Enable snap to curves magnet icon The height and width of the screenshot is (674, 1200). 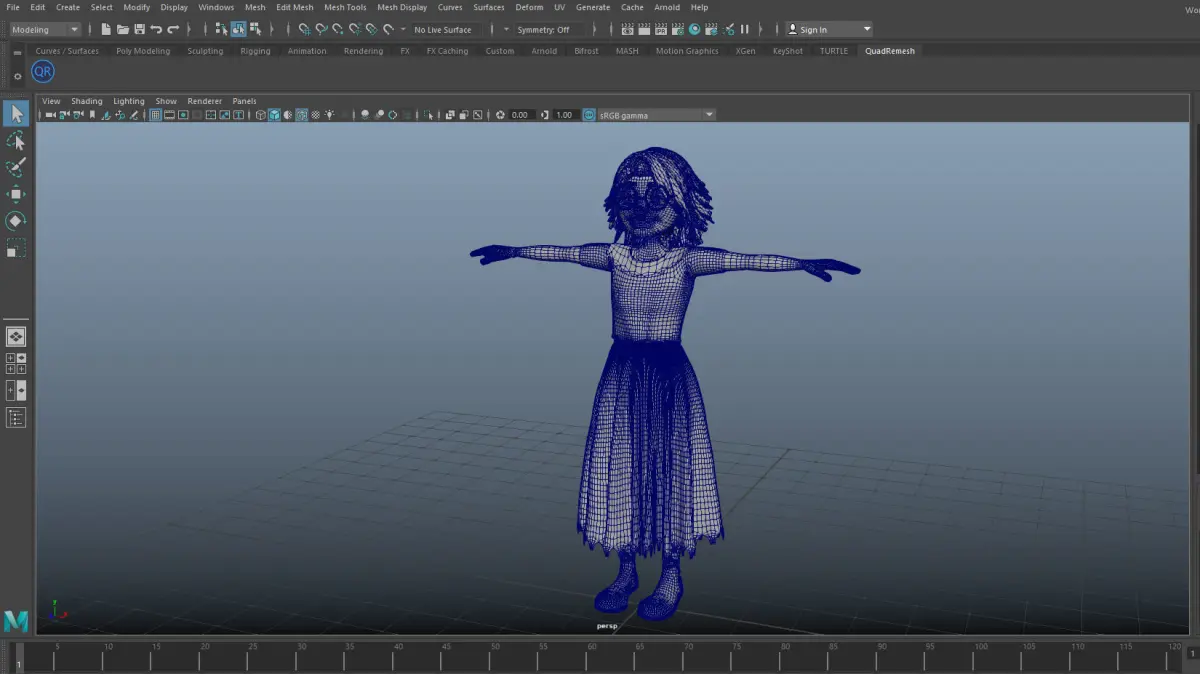(x=321, y=29)
